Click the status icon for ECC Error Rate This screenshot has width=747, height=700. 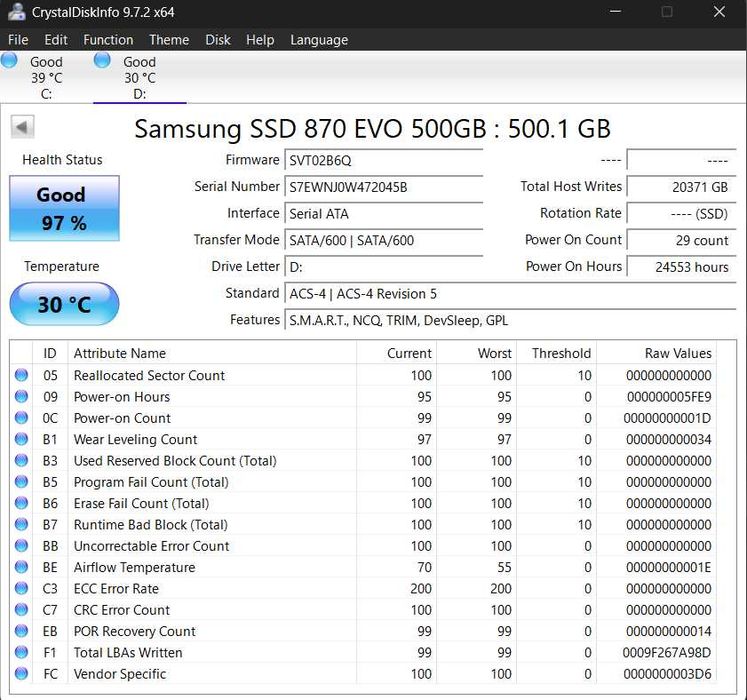(x=21, y=588)
